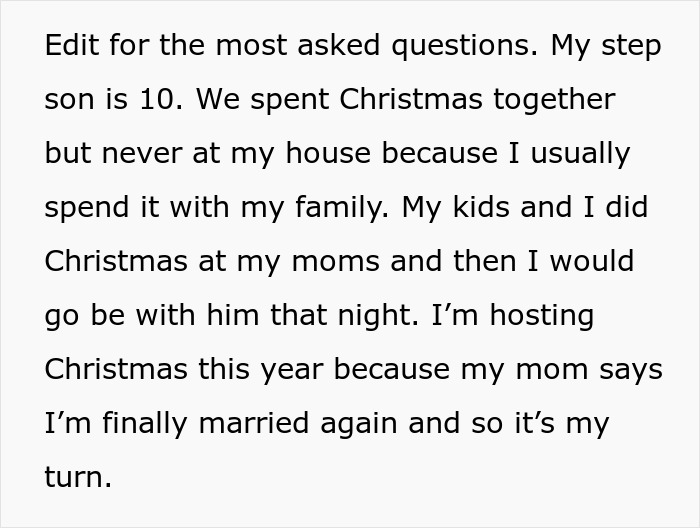
Task: Click the word "night" in the paragraph
Action: (x=359, y=316)
